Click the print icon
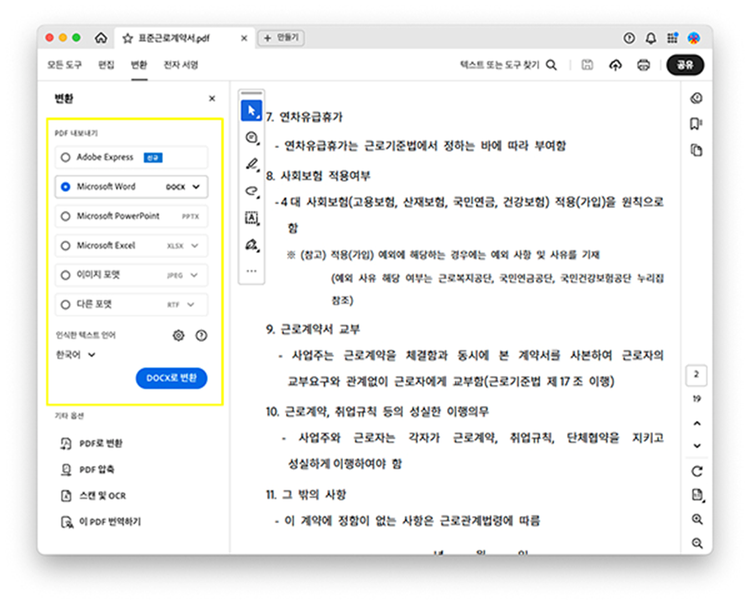Image resolution: width=750 pixels, height=604 pixels. [x=644, y=65]
